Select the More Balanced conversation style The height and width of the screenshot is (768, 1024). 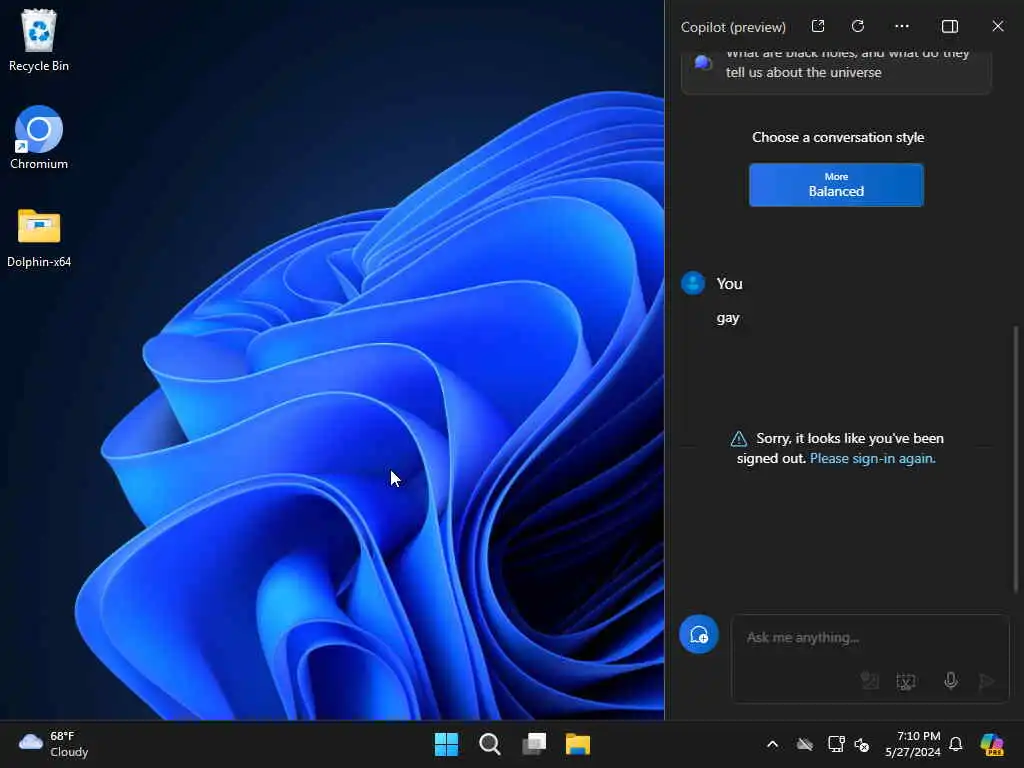836,185
